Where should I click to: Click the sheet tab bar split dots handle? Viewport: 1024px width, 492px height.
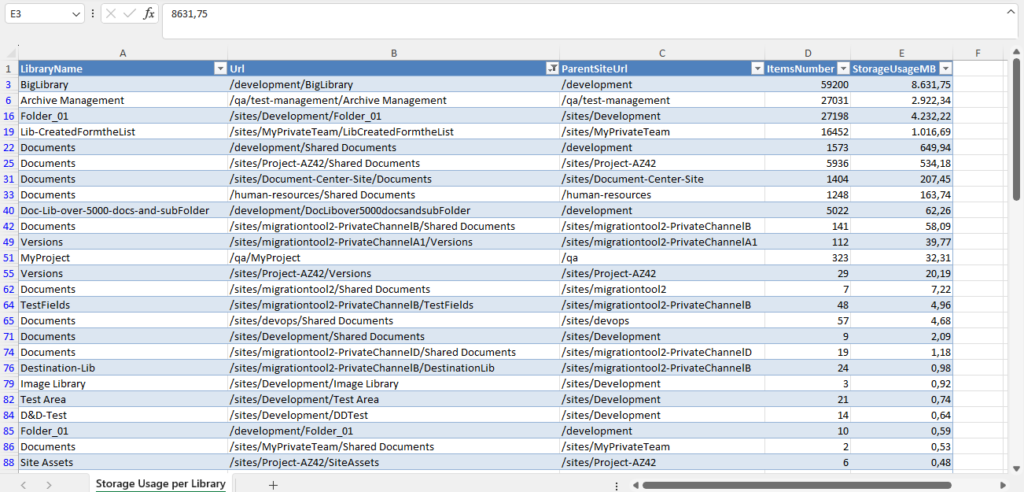pos(617,485)
